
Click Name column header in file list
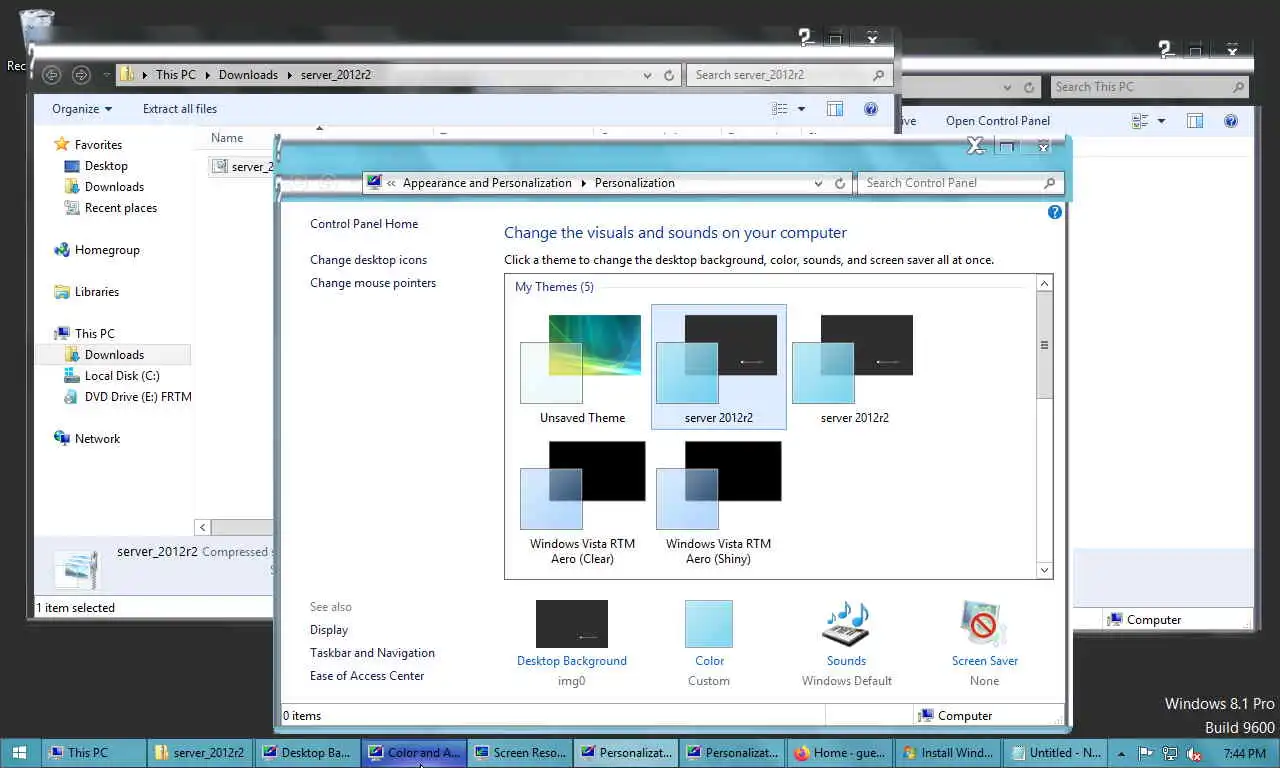(227, 138)
